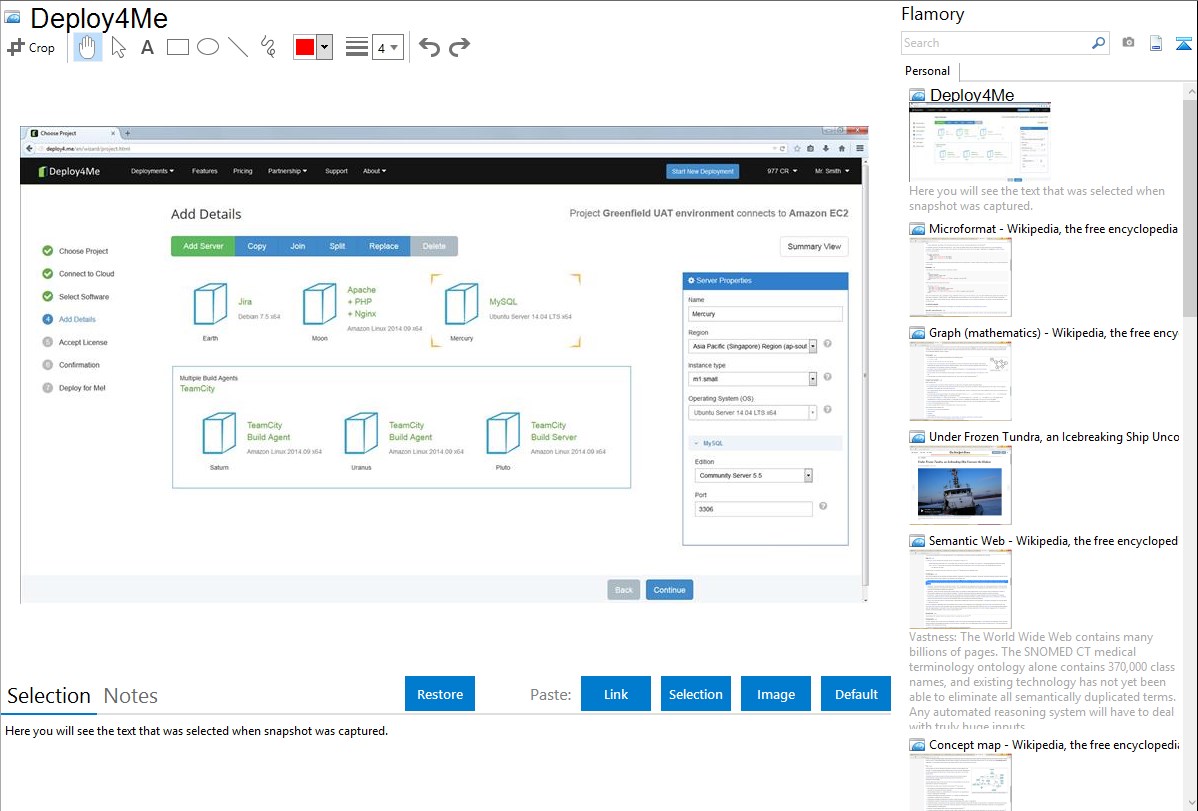Collapse the MySQL section expander
The width and height of the screenshot is (1198, 811).
click(x=696, y=443)
